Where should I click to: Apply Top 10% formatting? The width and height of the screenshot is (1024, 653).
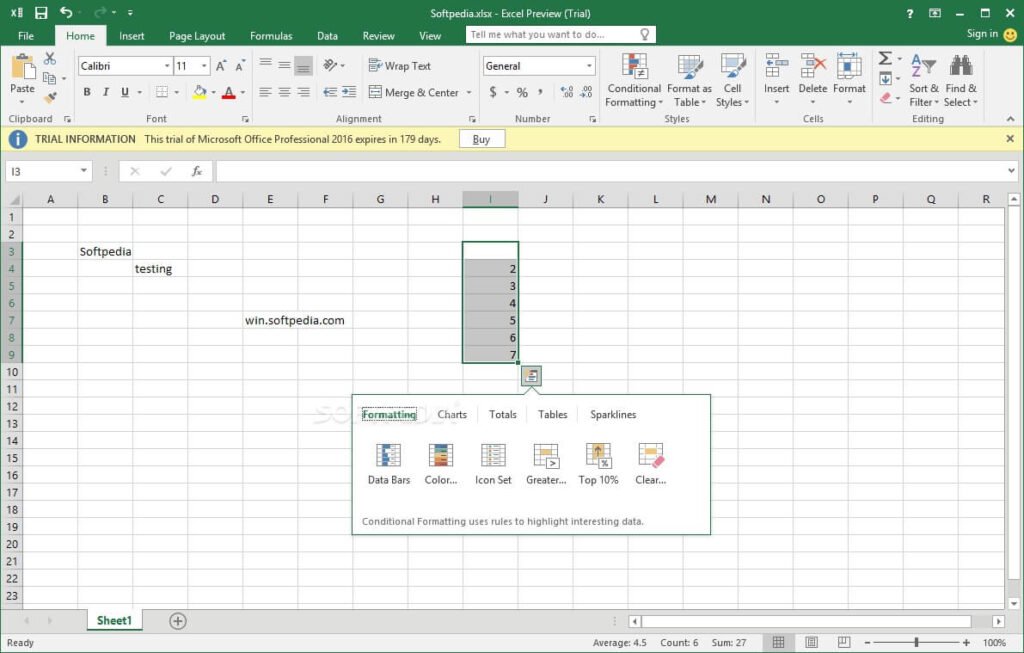pyautogui.click(x=598, y=464)
